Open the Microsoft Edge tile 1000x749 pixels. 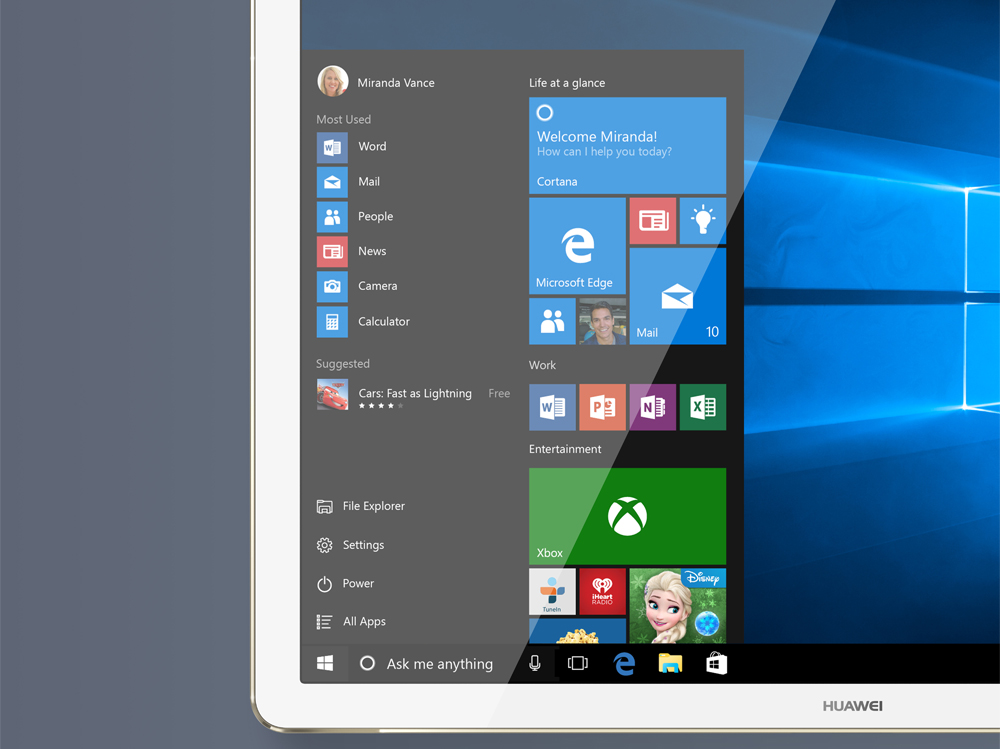pyautogui.click(x=577, y=246)
